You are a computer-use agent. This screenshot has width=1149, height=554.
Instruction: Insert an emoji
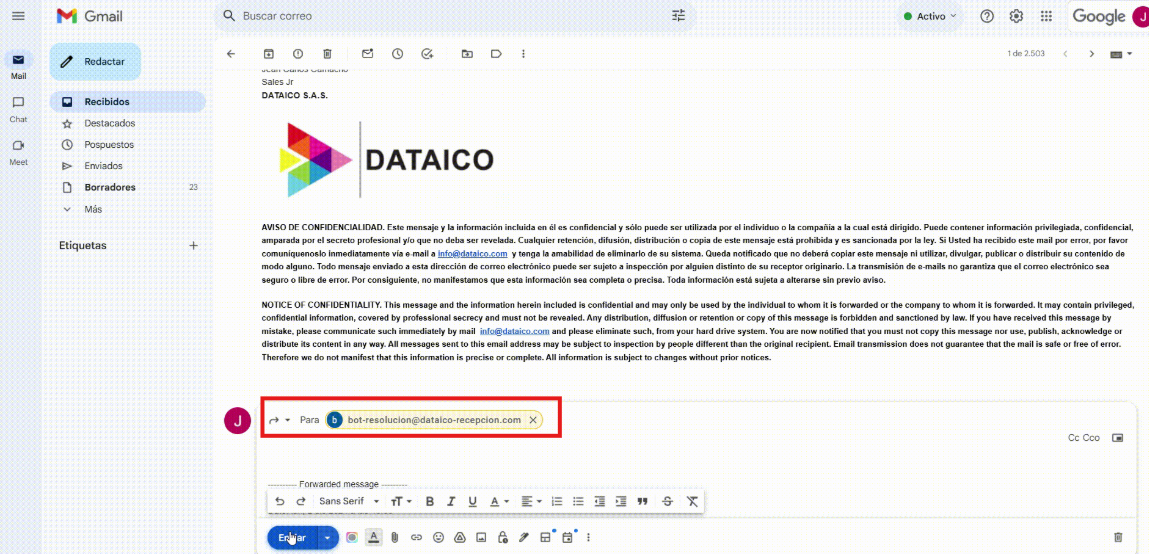point(438,537)
